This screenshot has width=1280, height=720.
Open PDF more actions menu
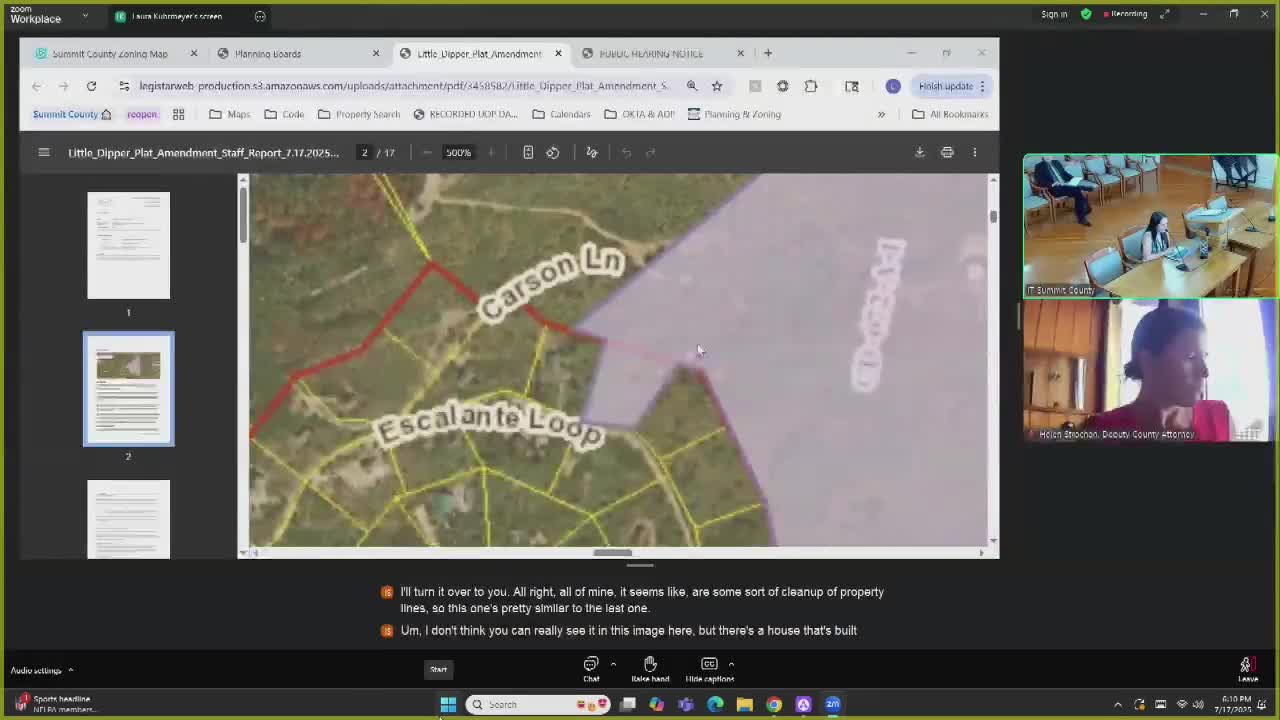coord(975,152)
